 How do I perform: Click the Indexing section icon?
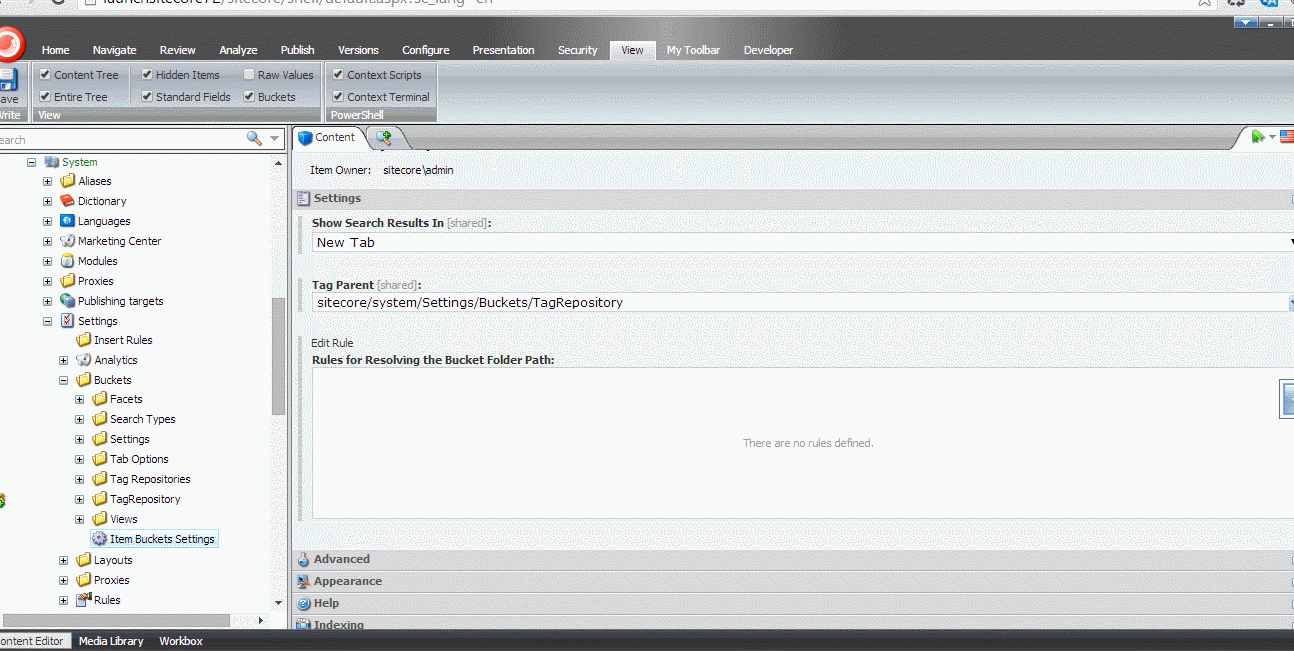303,624
